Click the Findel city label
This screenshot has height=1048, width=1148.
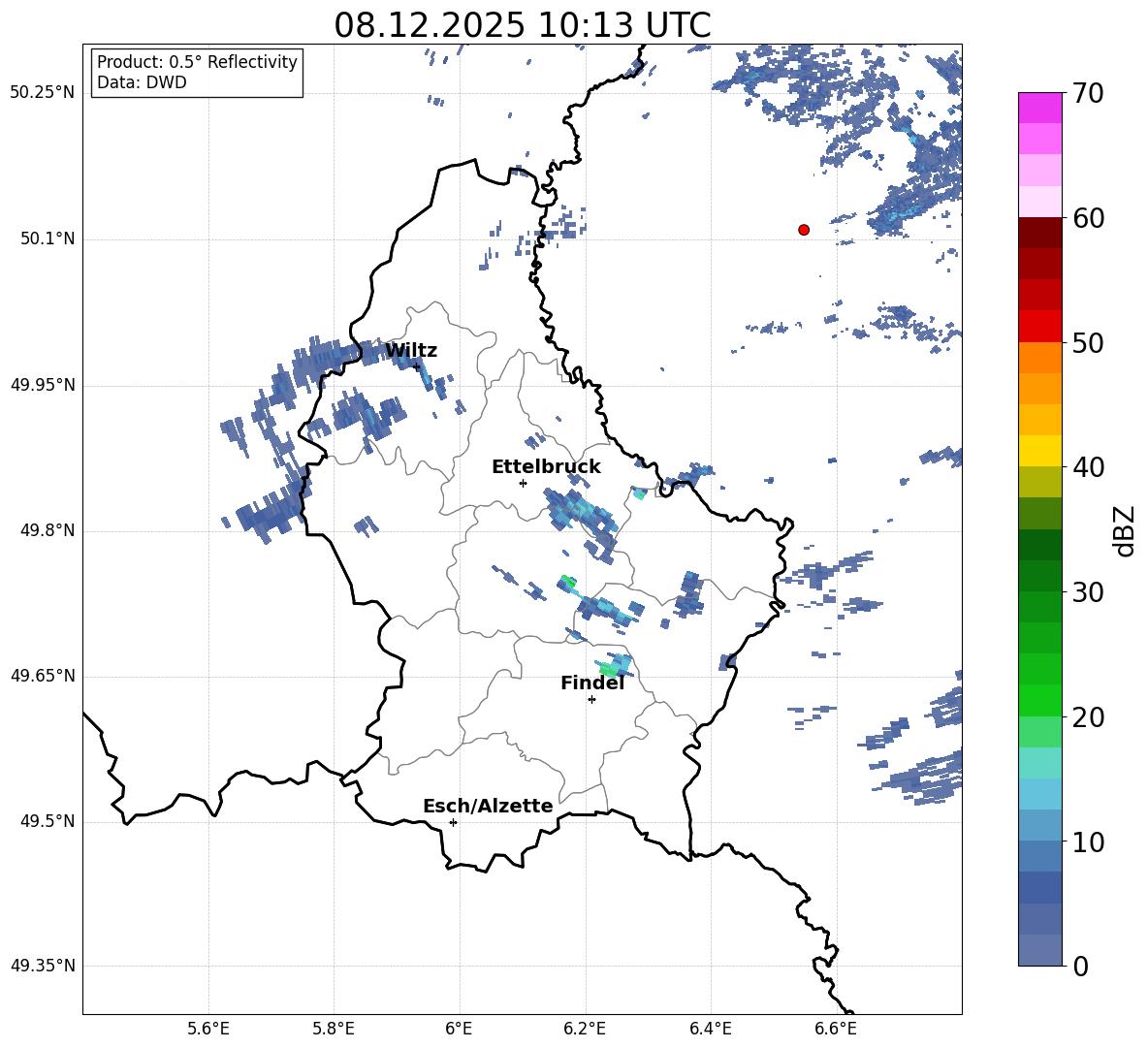pyautogui.click(x=592, y=683)
